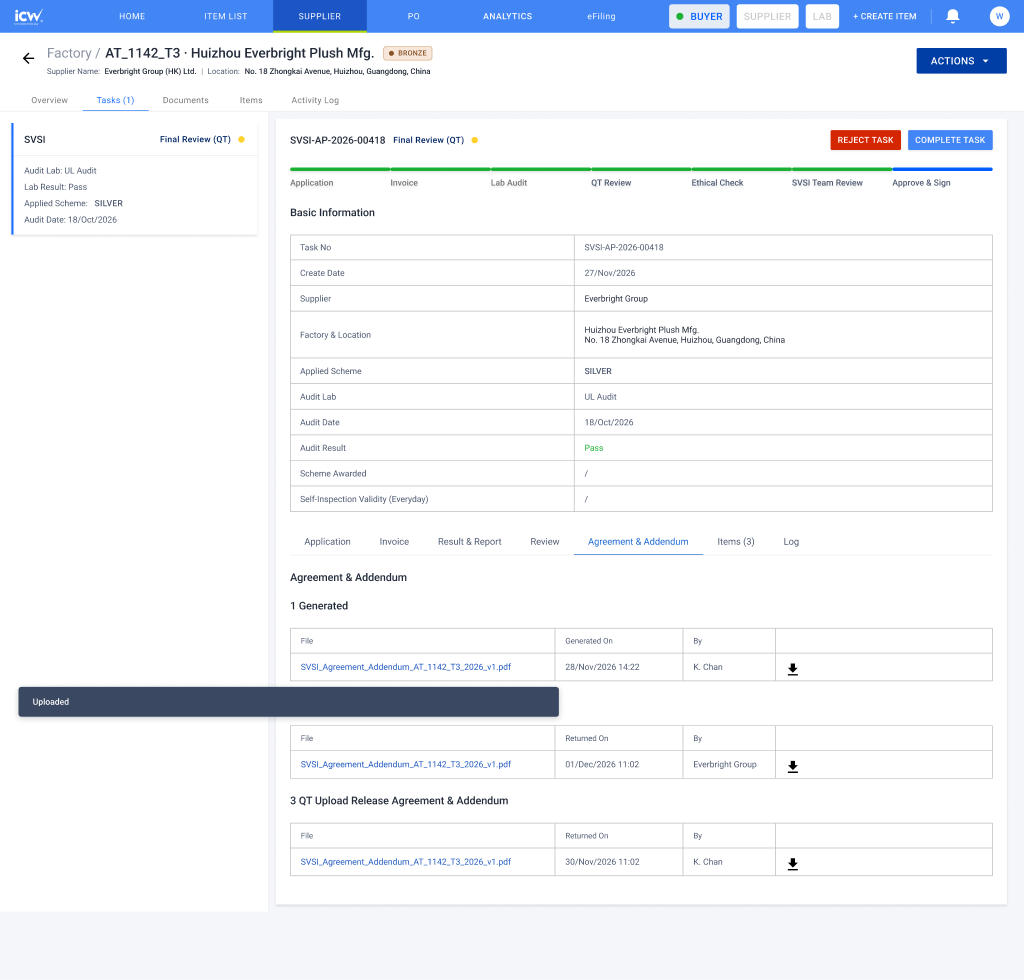
Task: Click the Create Date value 27/Nov/2026
Action: (x=609, y=273)
